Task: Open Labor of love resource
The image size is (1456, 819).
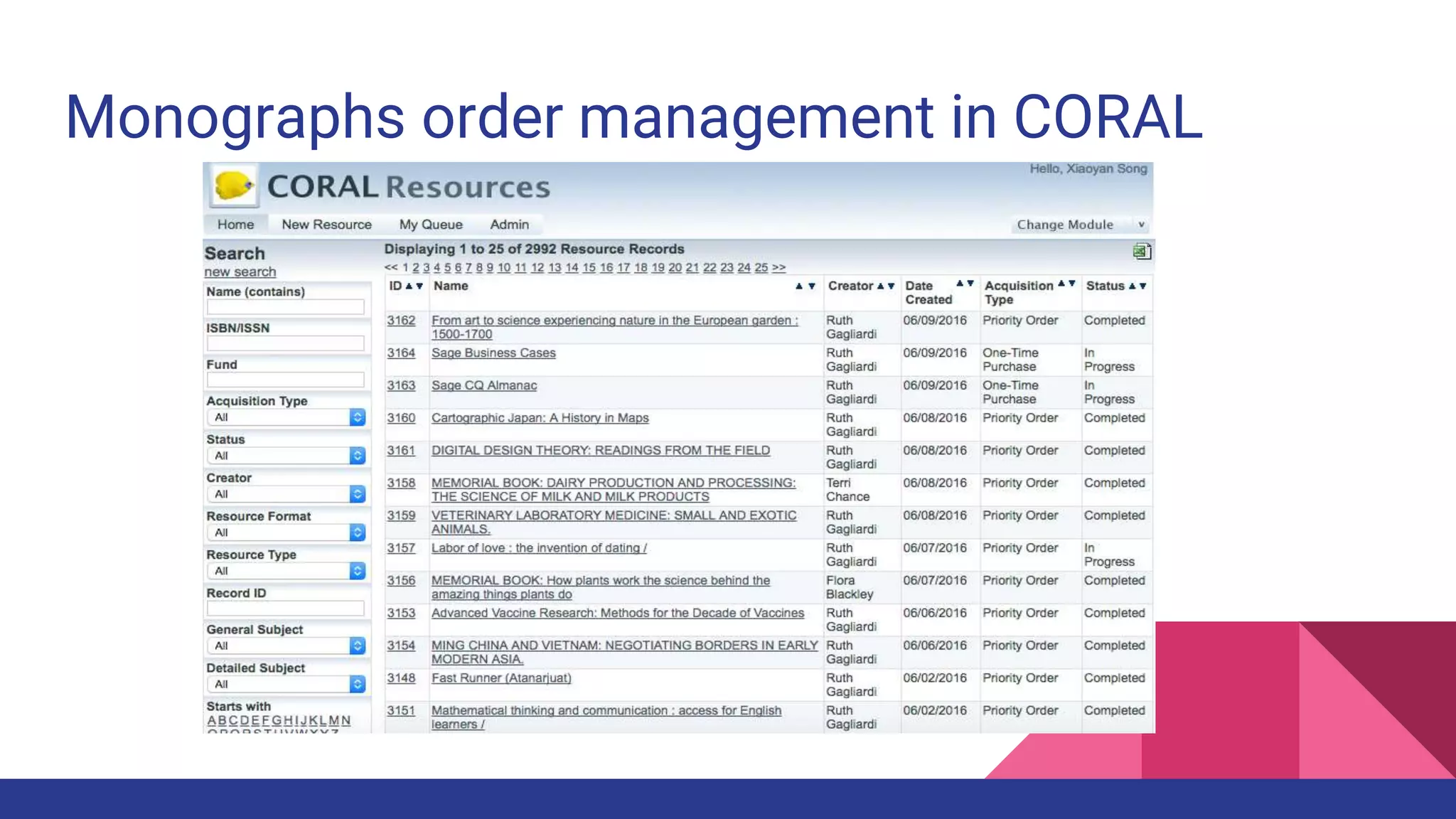Action: [539, 548]
